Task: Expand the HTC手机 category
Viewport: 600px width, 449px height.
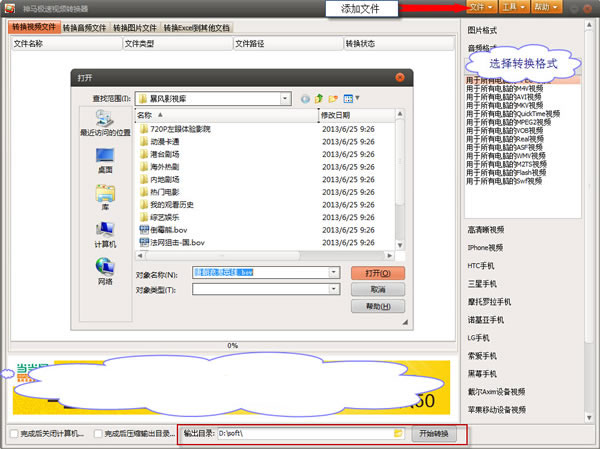Action: tap(481, 266)
